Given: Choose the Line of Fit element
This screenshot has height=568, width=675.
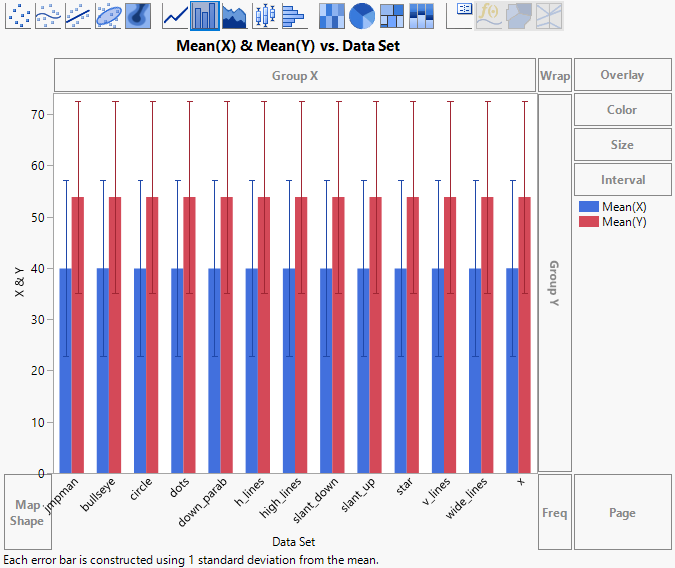Looking at the screenshot, I should click(79, 15).
